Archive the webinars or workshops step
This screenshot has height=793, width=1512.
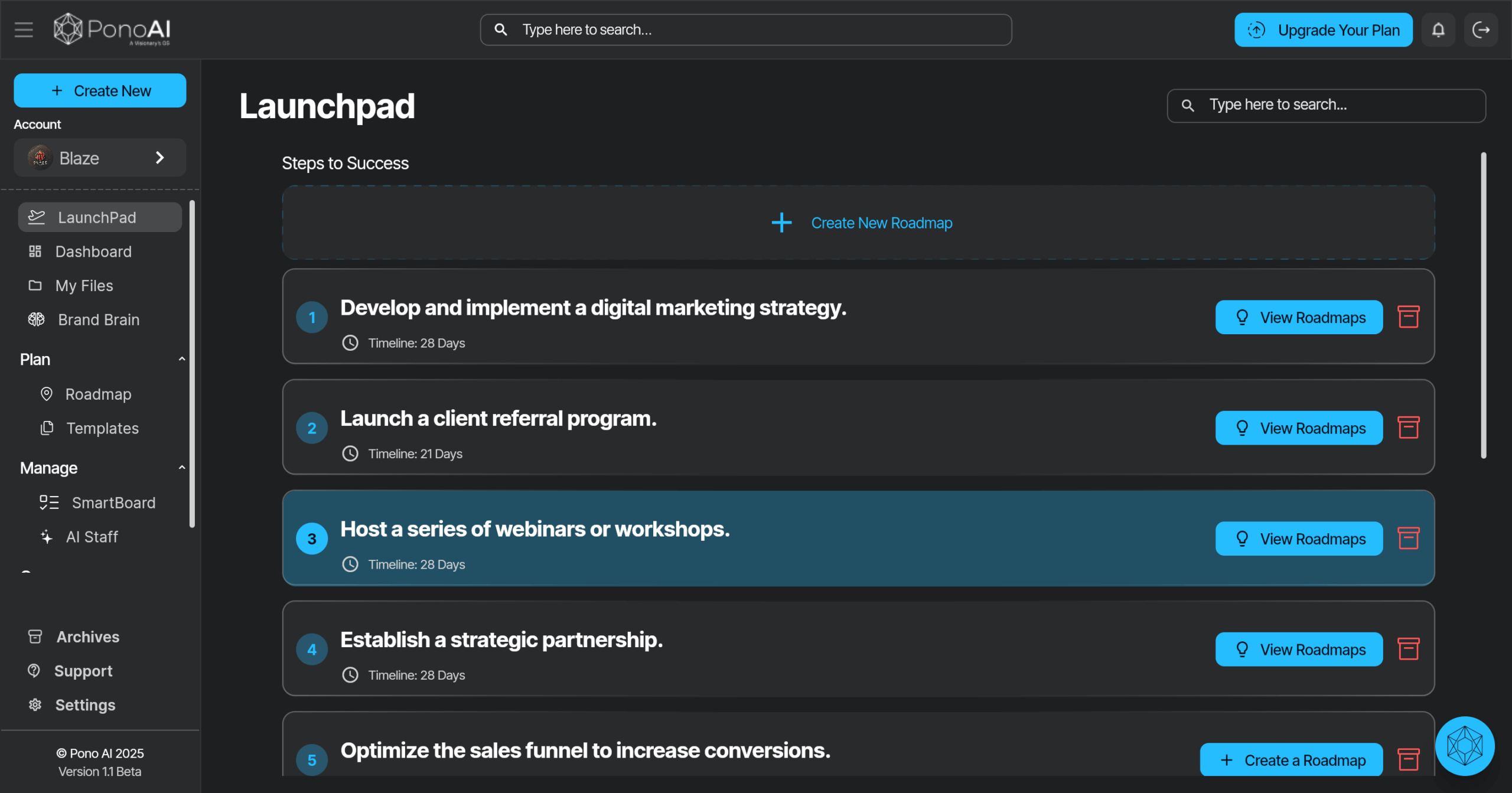pyautogui.click(x=1408, y=538)
